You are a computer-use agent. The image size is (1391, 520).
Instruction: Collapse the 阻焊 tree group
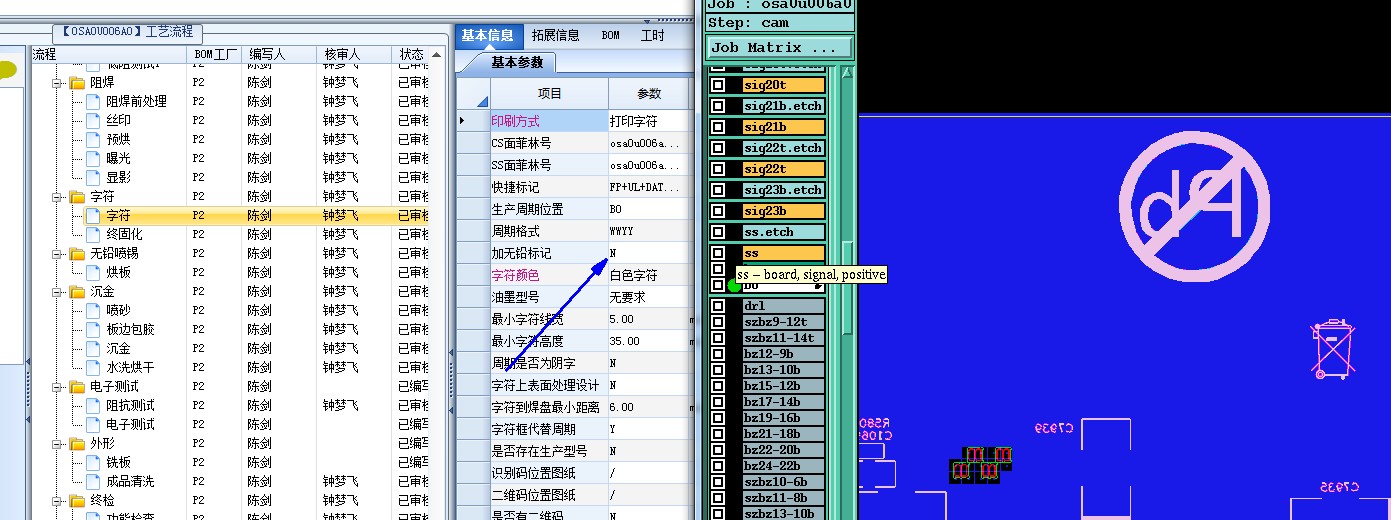pyautogui.click(x=58, y=83)
